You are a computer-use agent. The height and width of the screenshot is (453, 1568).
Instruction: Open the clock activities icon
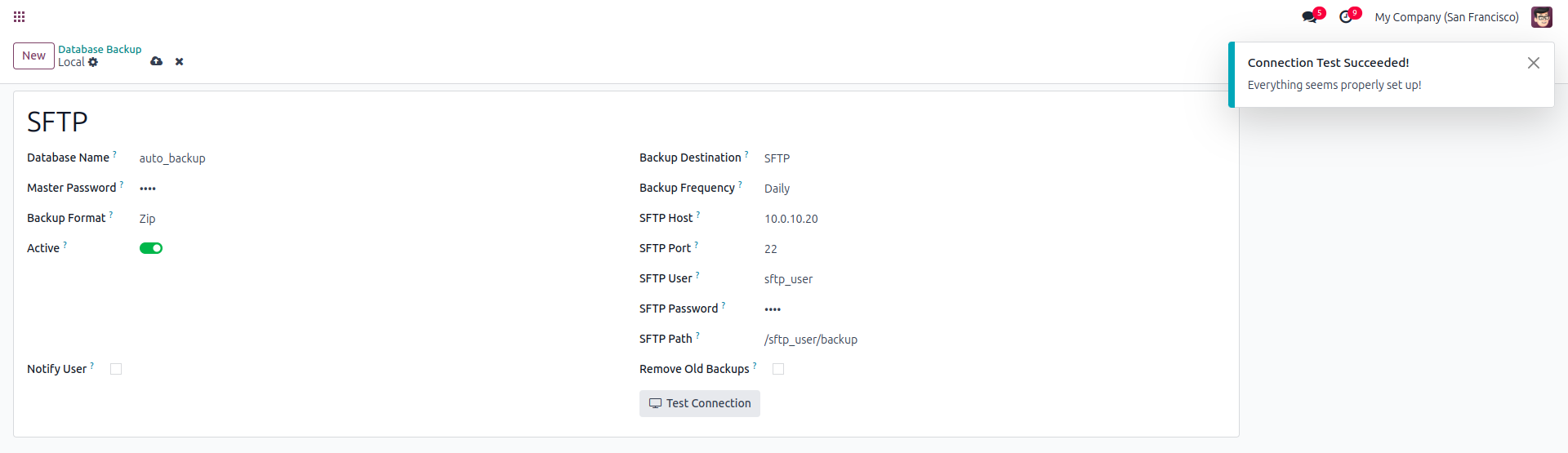1346,17
